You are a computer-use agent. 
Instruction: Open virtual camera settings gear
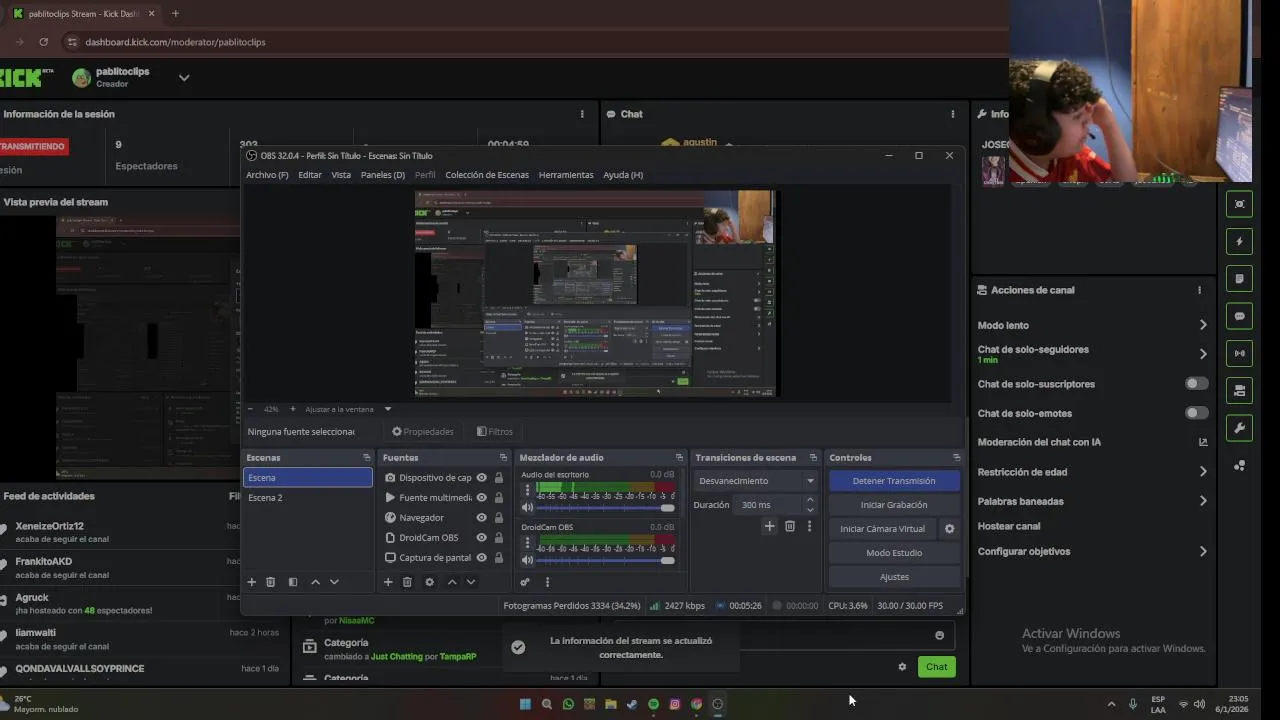950,529
